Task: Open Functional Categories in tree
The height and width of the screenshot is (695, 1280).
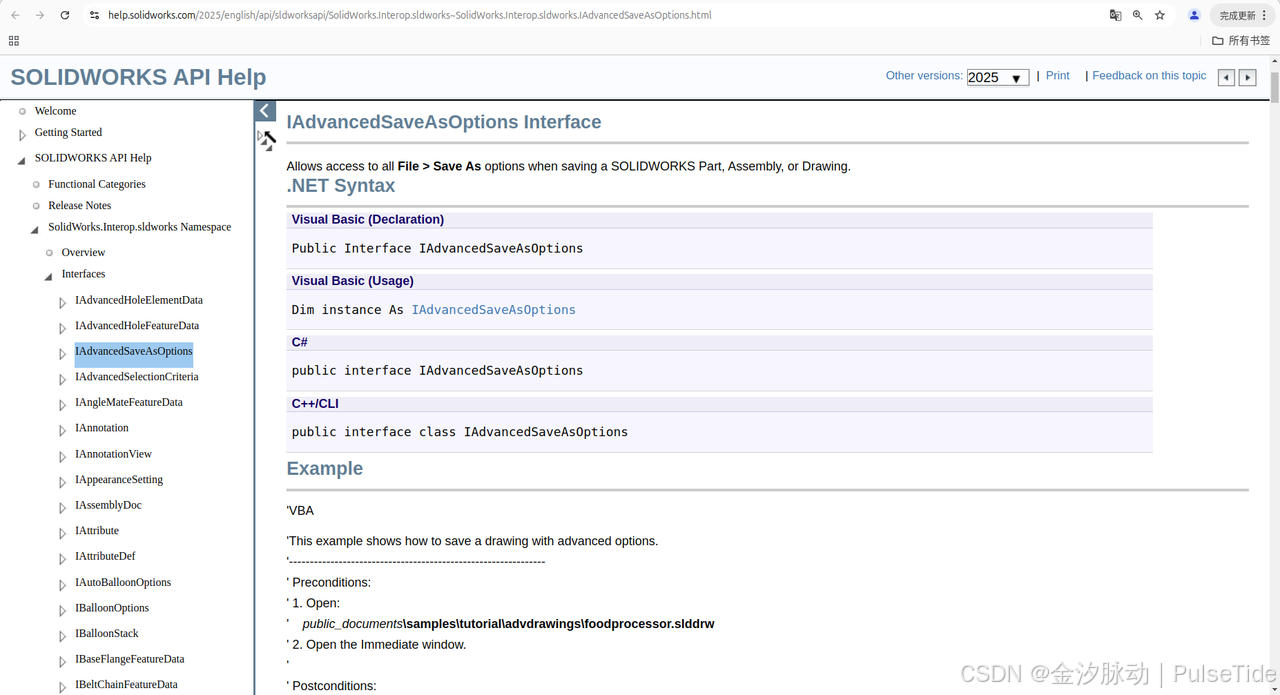Action: [97, 184]
